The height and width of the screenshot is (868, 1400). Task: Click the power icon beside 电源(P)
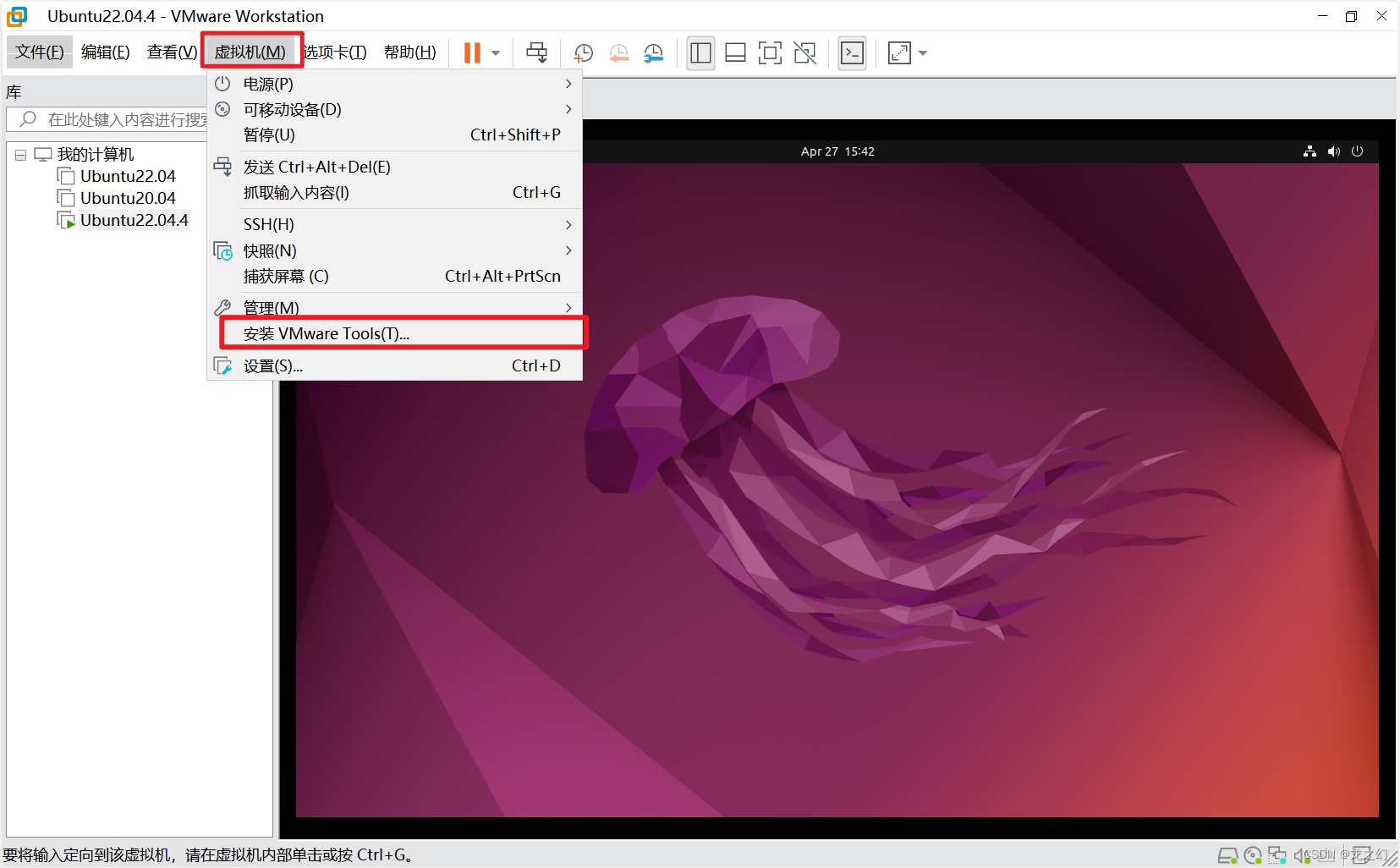click(222, 84)
